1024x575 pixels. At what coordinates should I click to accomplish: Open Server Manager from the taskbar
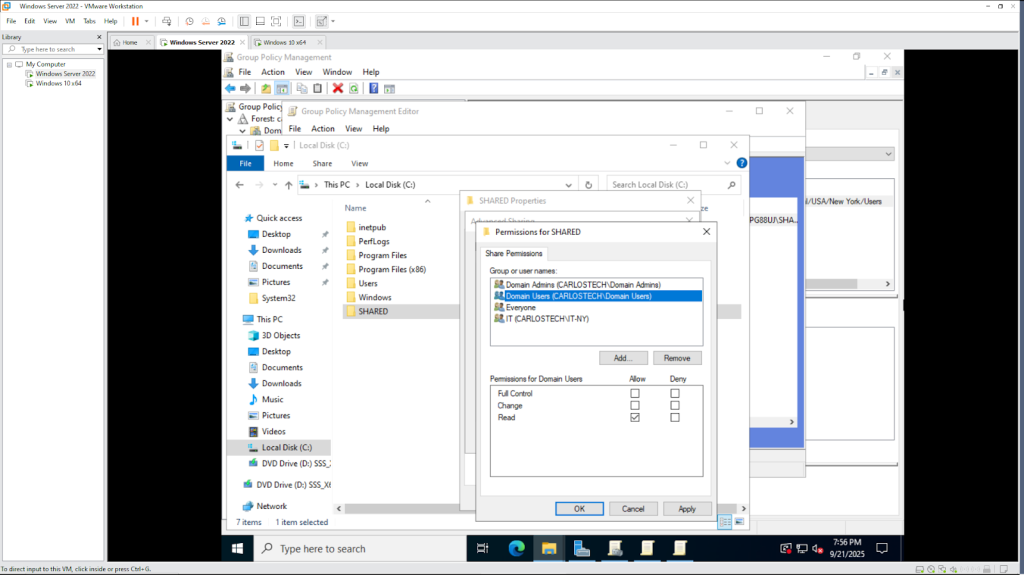click(582, 548)
